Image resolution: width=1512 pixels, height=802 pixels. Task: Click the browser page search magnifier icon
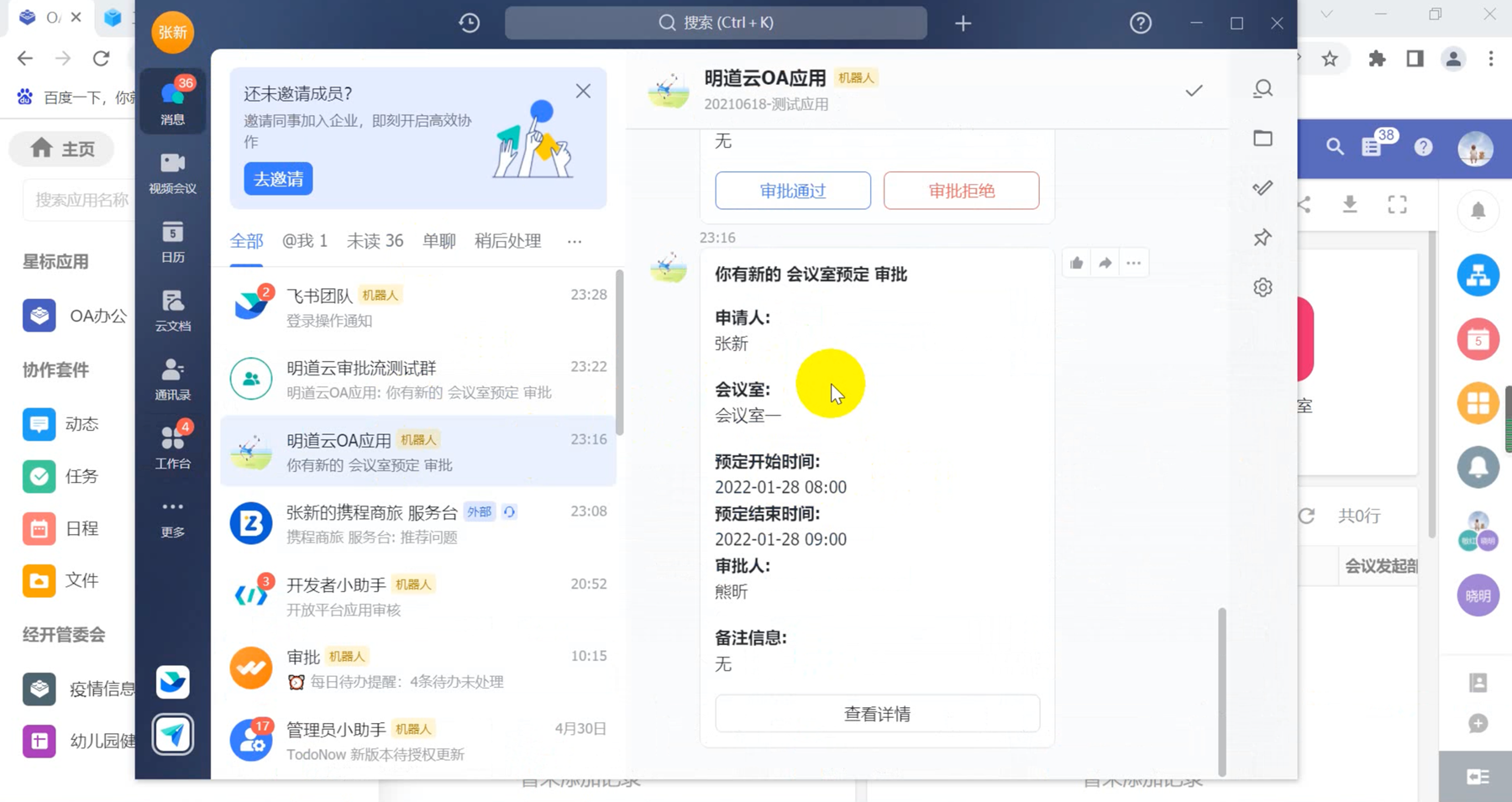pos(1335,148)
